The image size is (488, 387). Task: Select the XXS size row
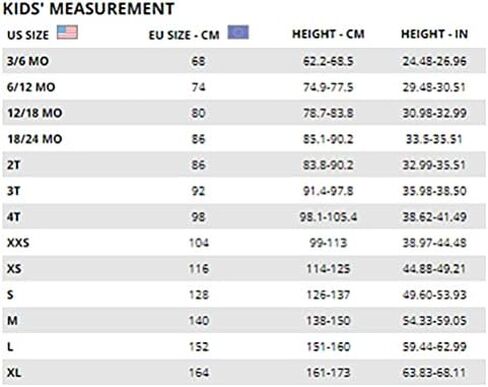[x=244, y=243]
